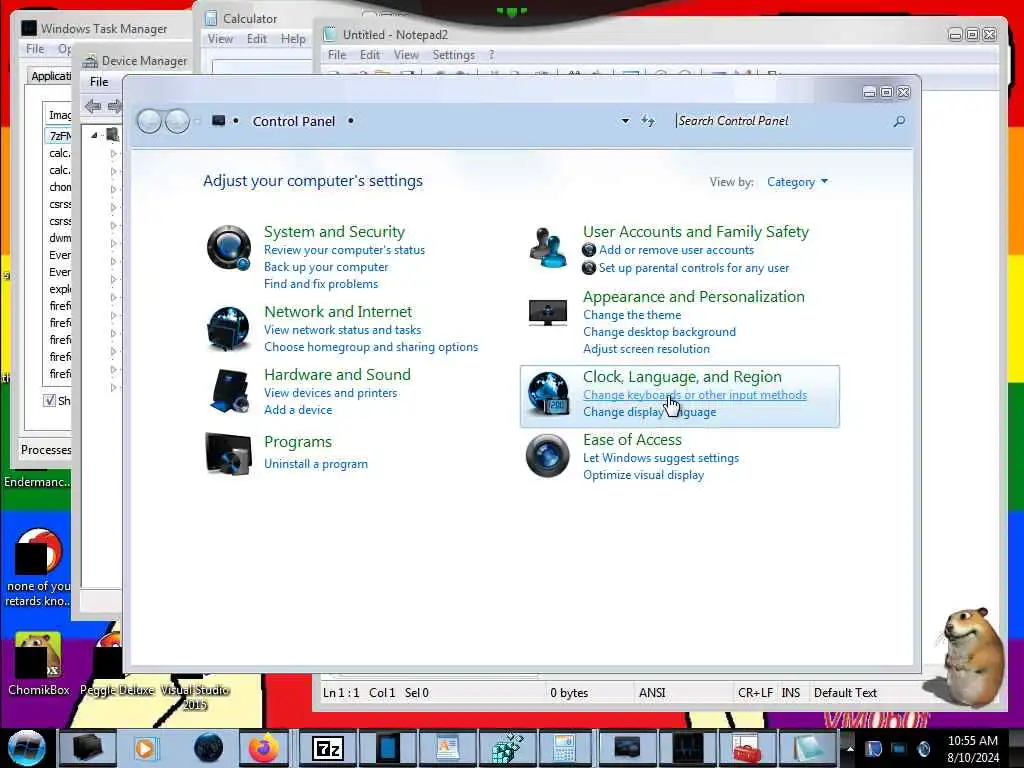Image resolution: width=1024 pixels, height=768 pixels.
Task: Open the 'Hardware and Sound' heading link
Action: 337,374
